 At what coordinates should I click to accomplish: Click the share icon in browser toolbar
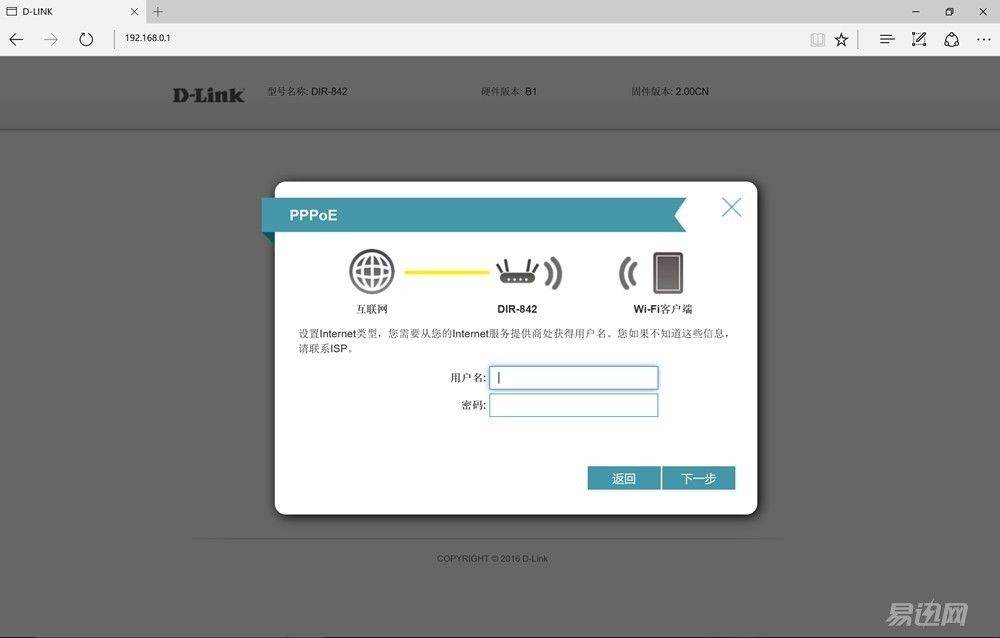(x=952, y=40)
